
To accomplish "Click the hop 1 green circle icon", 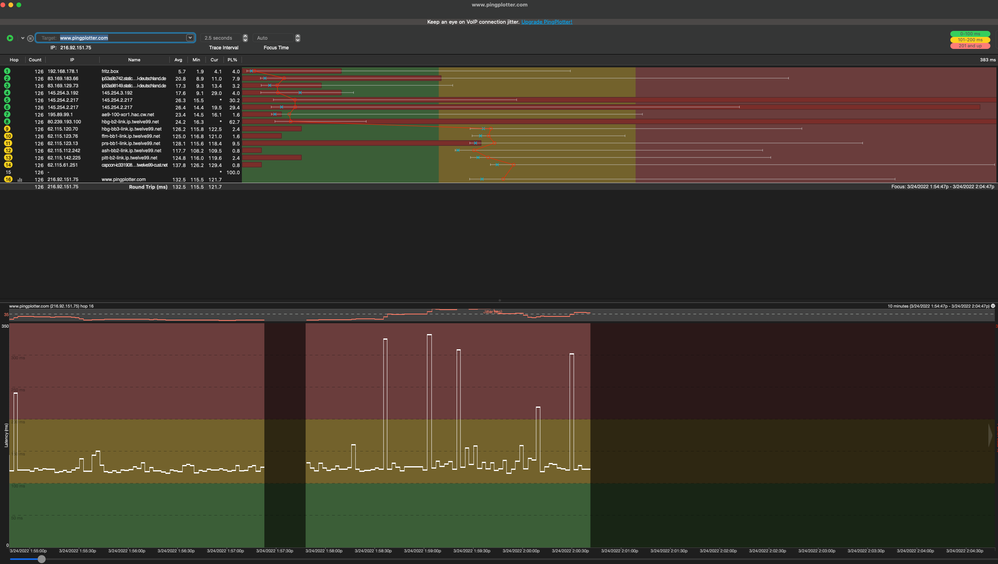I will click(8, 72).
